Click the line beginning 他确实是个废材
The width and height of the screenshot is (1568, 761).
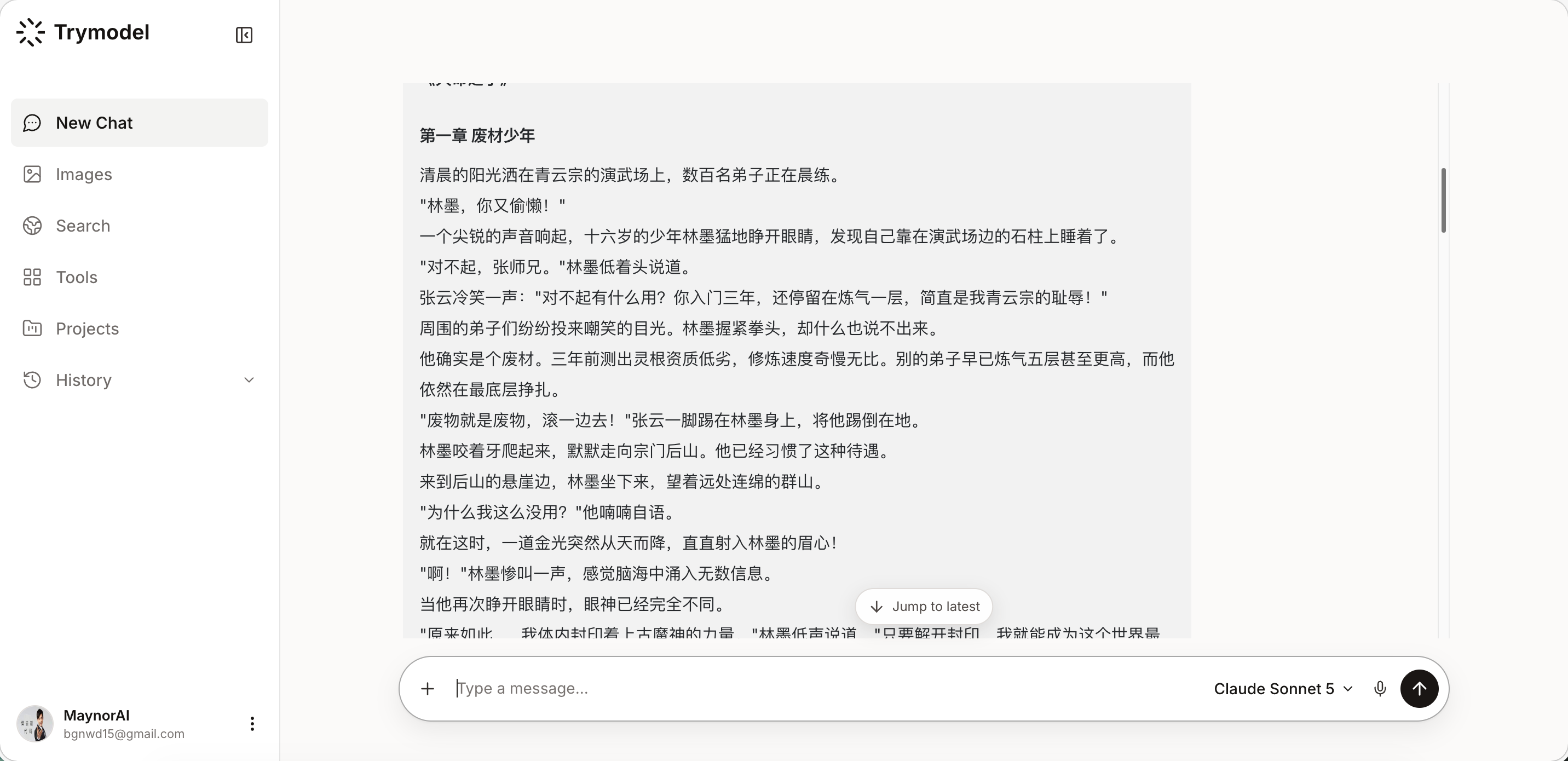coord(797,374)
